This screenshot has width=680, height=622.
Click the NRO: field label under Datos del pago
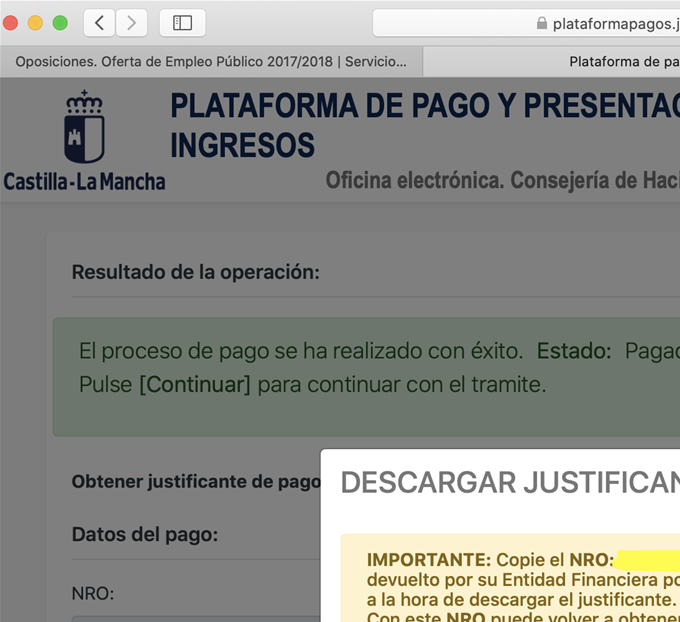click(x=93, y=593)
